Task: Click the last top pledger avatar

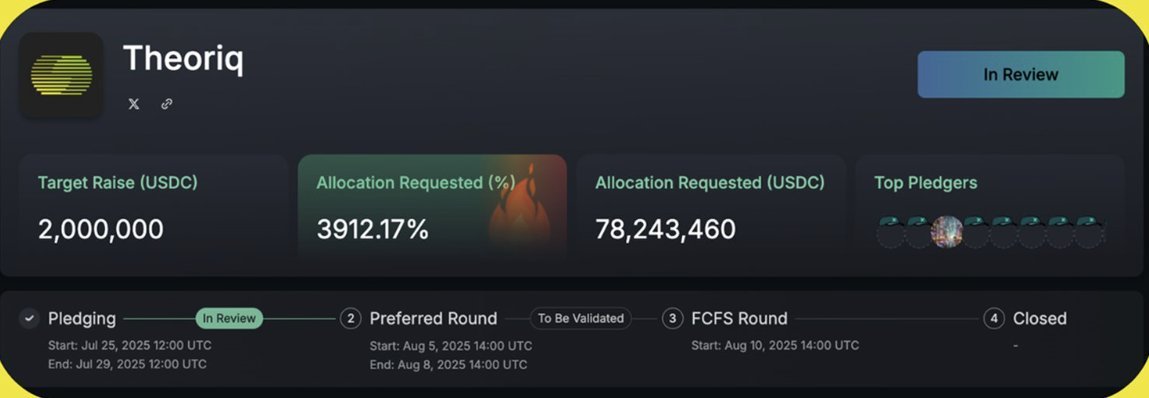Action: click(x=1089, y=232)
